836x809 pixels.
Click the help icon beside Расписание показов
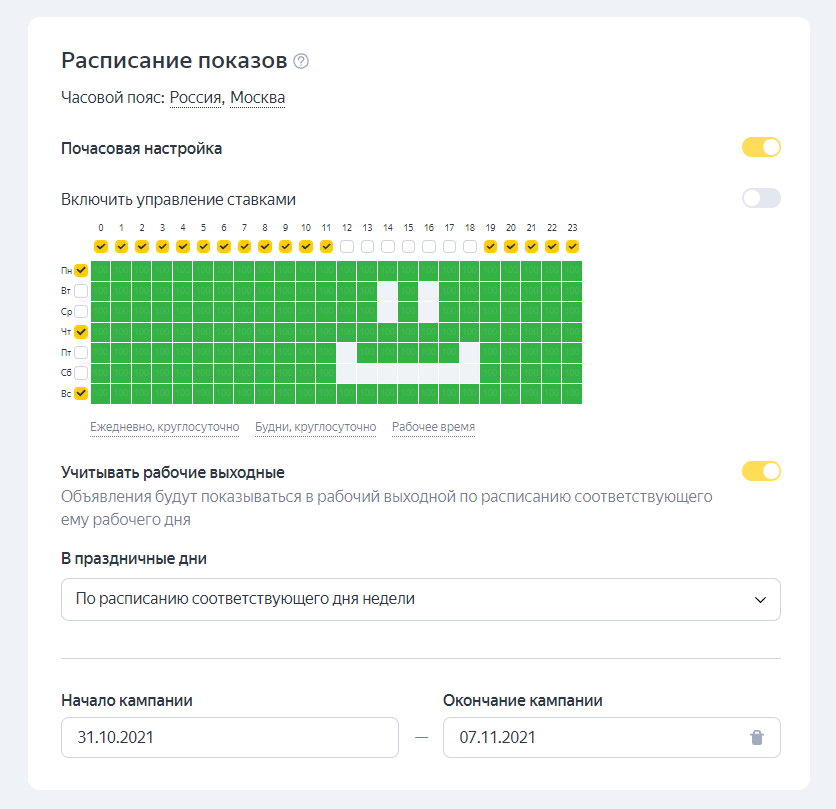(x=301, y=61)
